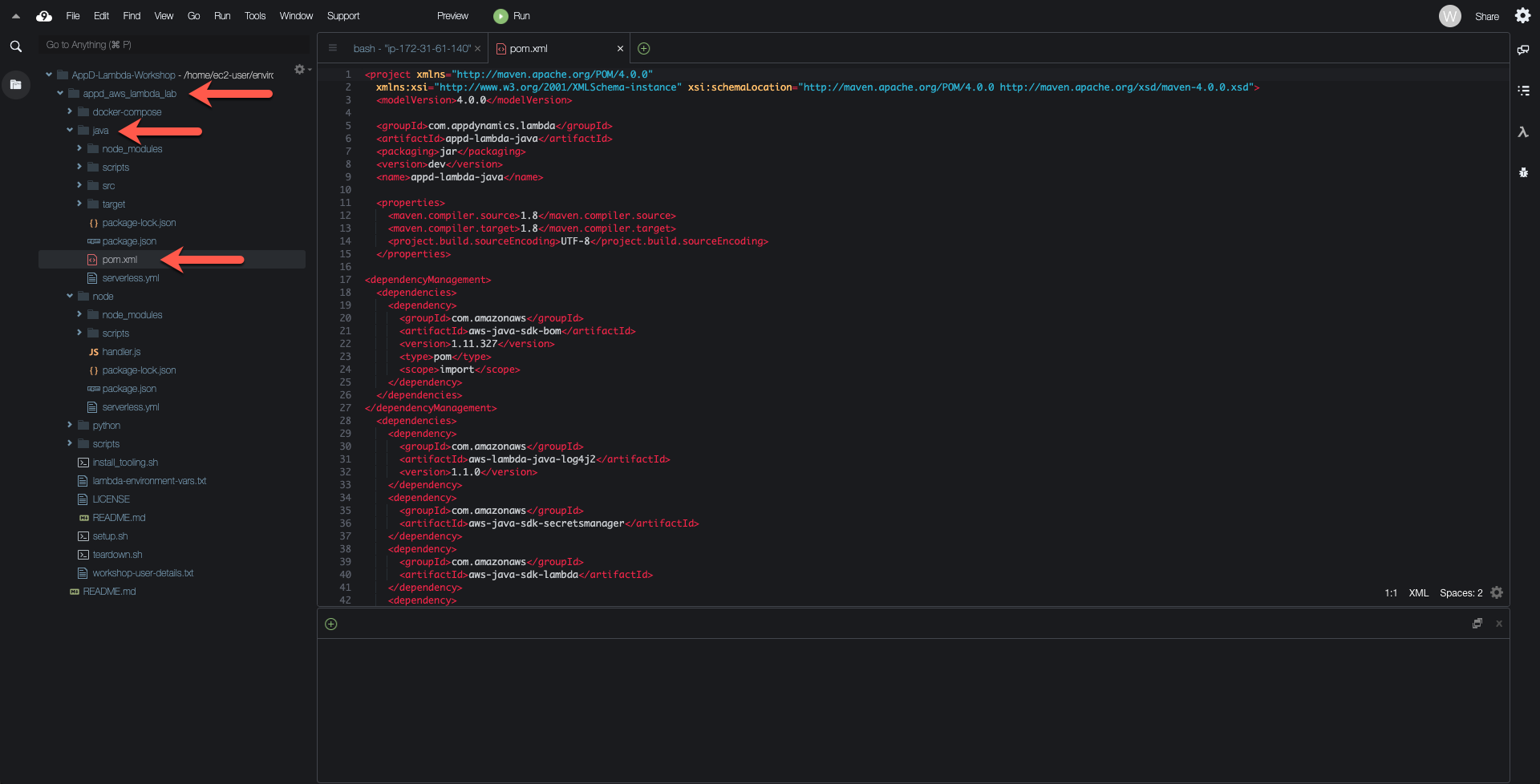This screenshot has width=1540, height=784.
Task: Open the search (magnifier) panel icon
Action: click(x=16, y=46)
